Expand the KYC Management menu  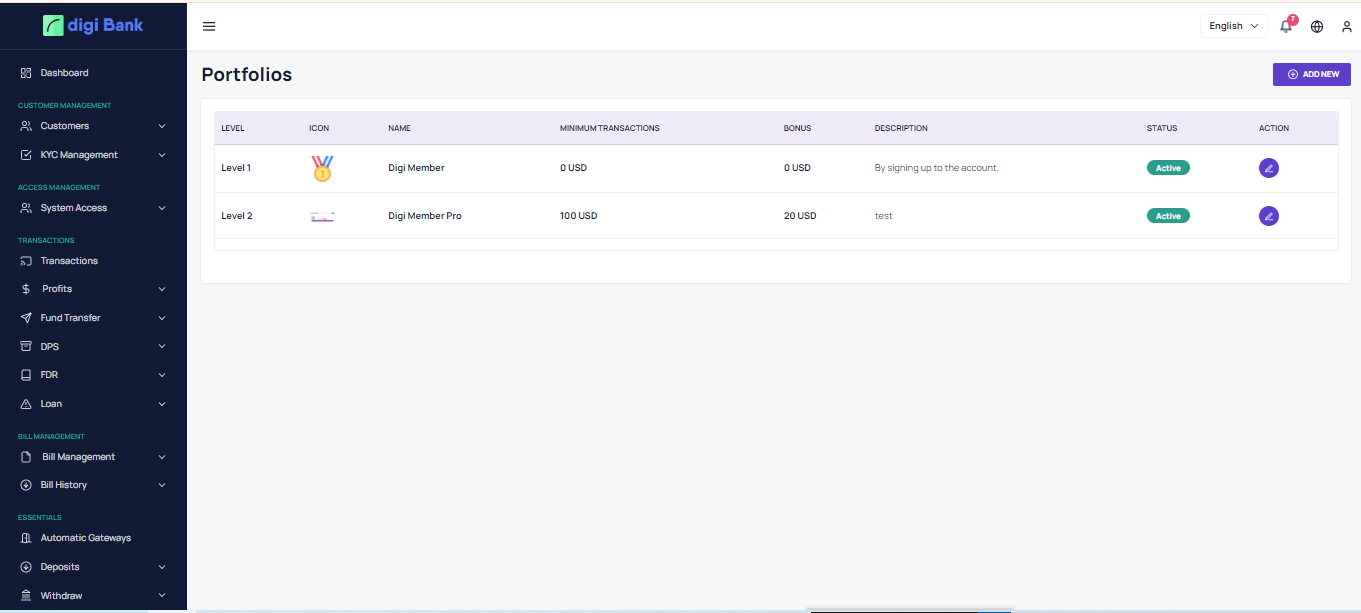[93, 155]
